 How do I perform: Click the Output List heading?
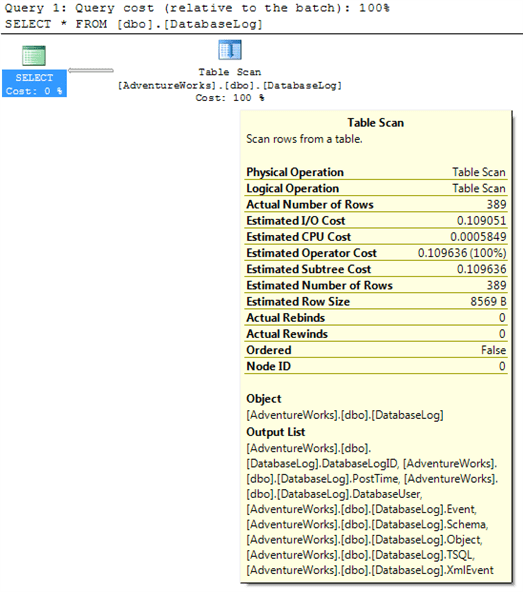coord(276,432)
